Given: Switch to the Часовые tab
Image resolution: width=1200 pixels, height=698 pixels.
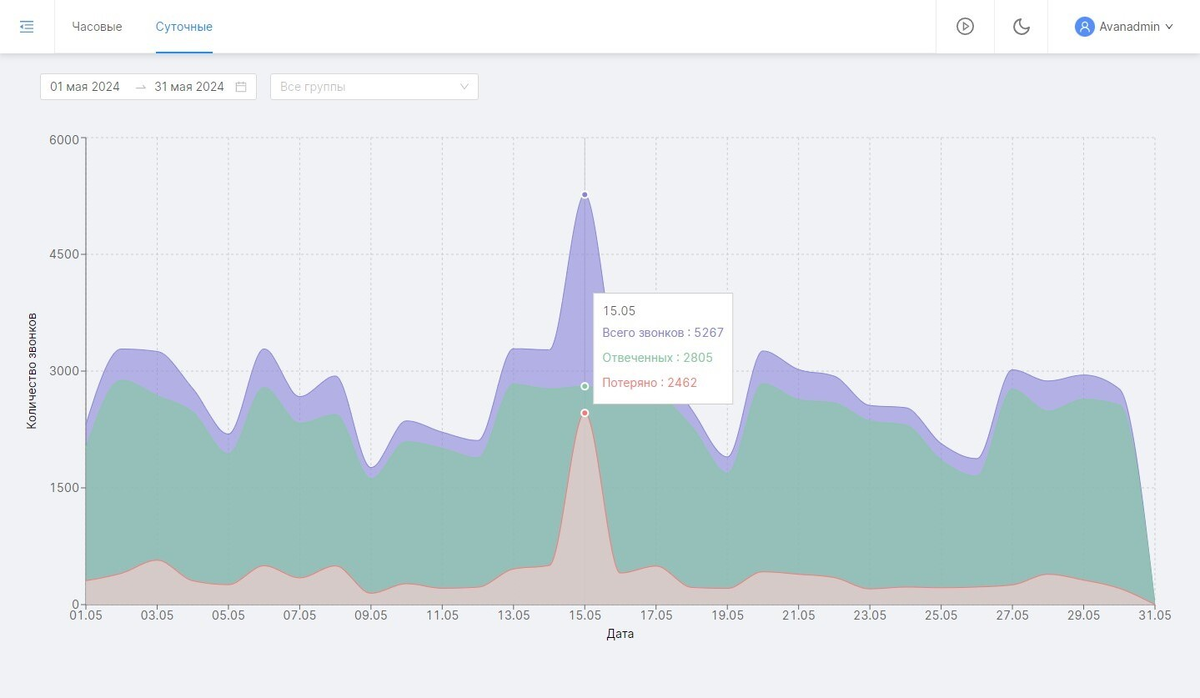Looking at the screenshot, I should point(97,27).
